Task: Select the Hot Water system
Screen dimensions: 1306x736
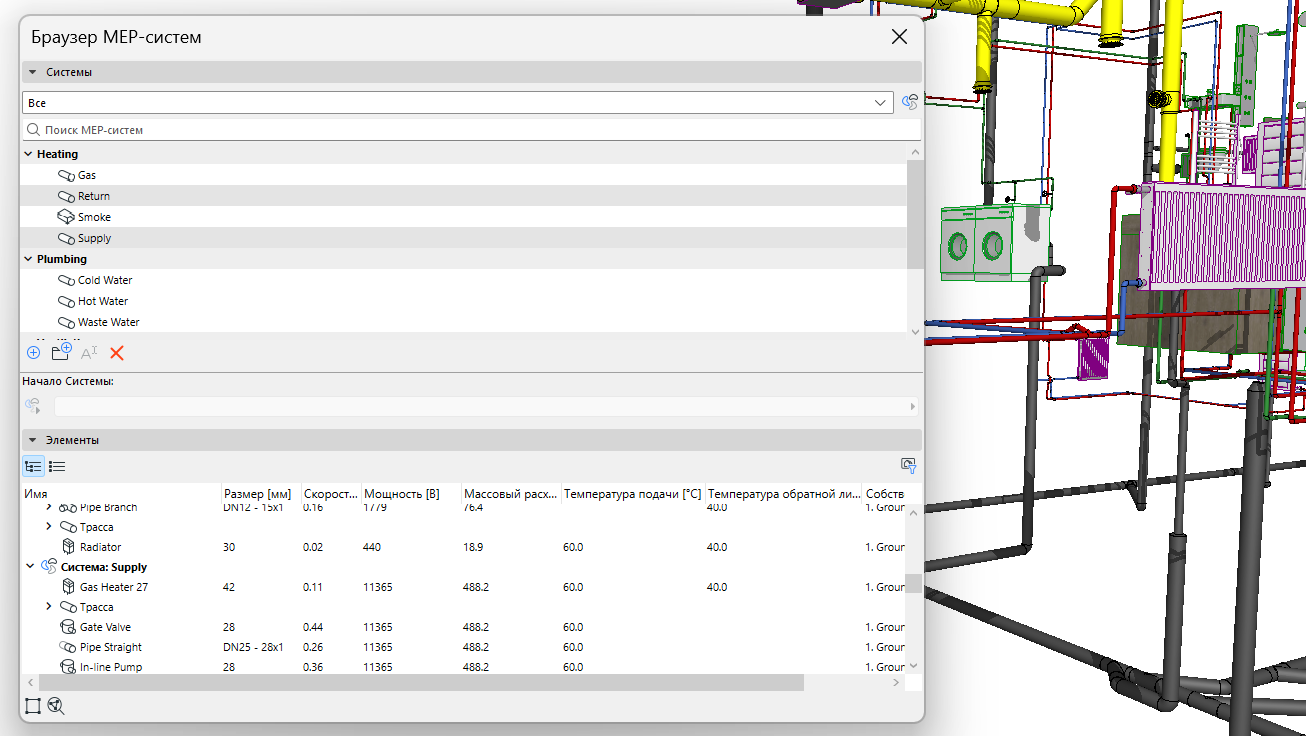Action: pos(464,301)
